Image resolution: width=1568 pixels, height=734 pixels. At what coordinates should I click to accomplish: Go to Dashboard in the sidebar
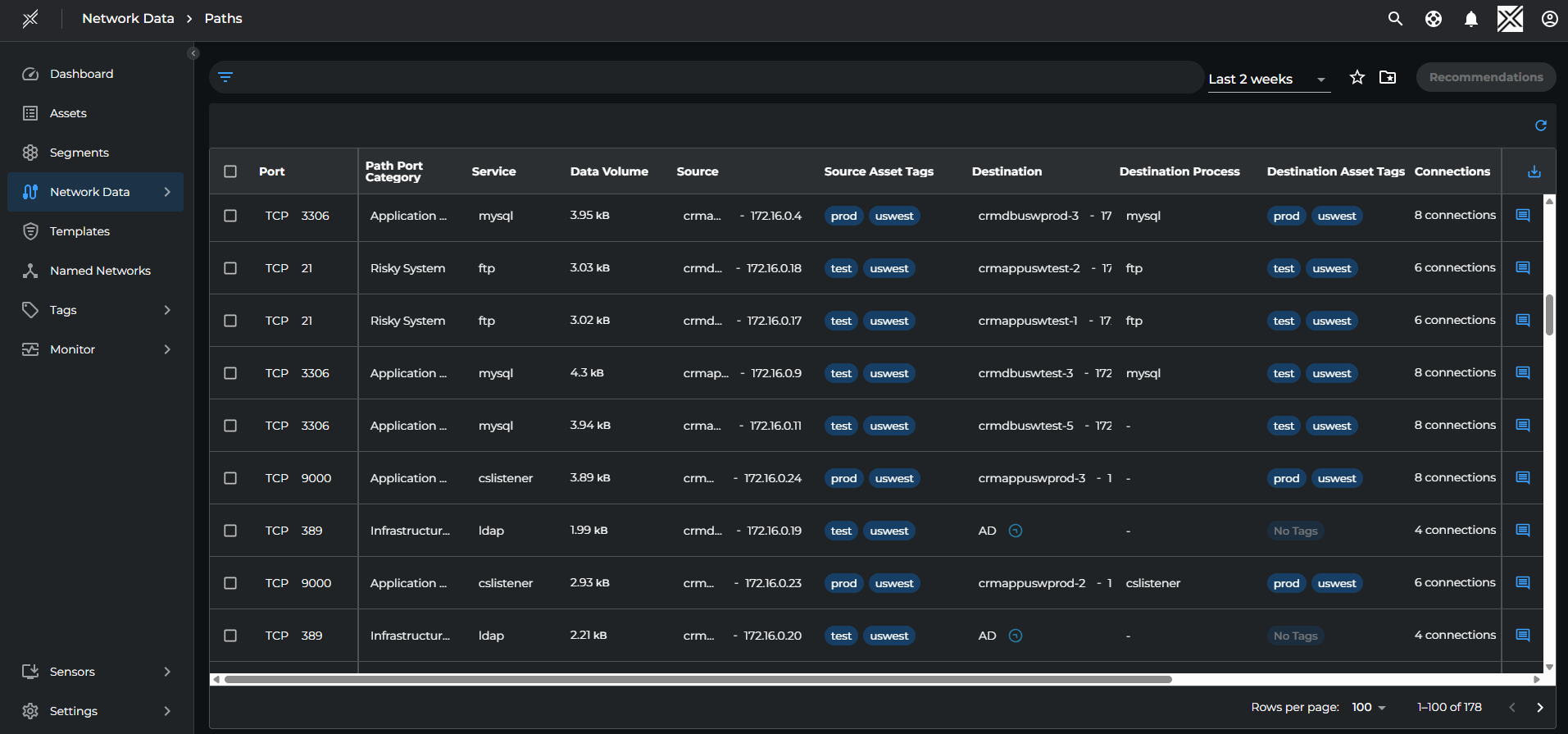click(x=81, y=74)
